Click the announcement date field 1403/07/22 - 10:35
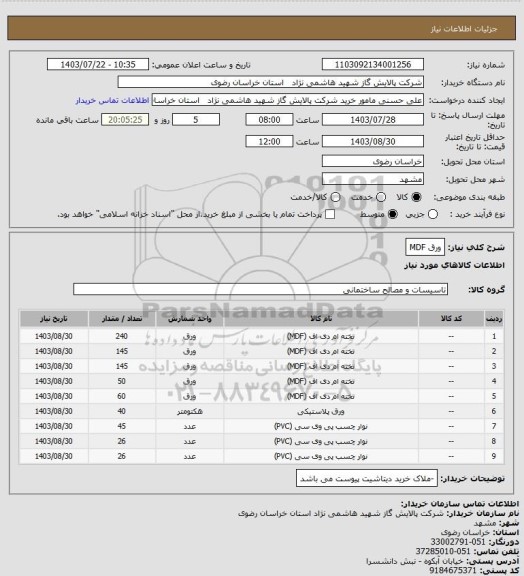Viewport: 524px width, 576px height. pos(98,64)
